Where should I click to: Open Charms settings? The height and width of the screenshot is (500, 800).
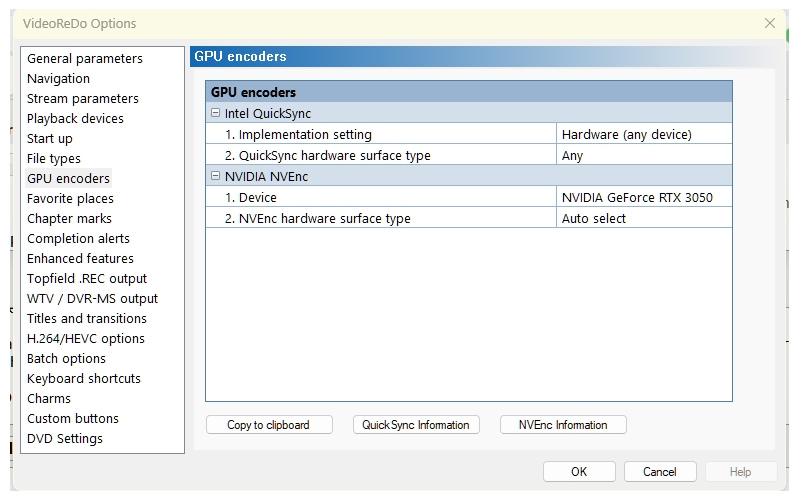tap(49, 398)
